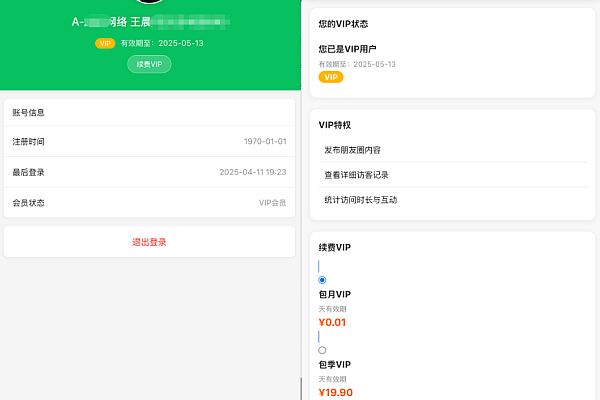Click the 最后登录 row label

coord(28,172)
